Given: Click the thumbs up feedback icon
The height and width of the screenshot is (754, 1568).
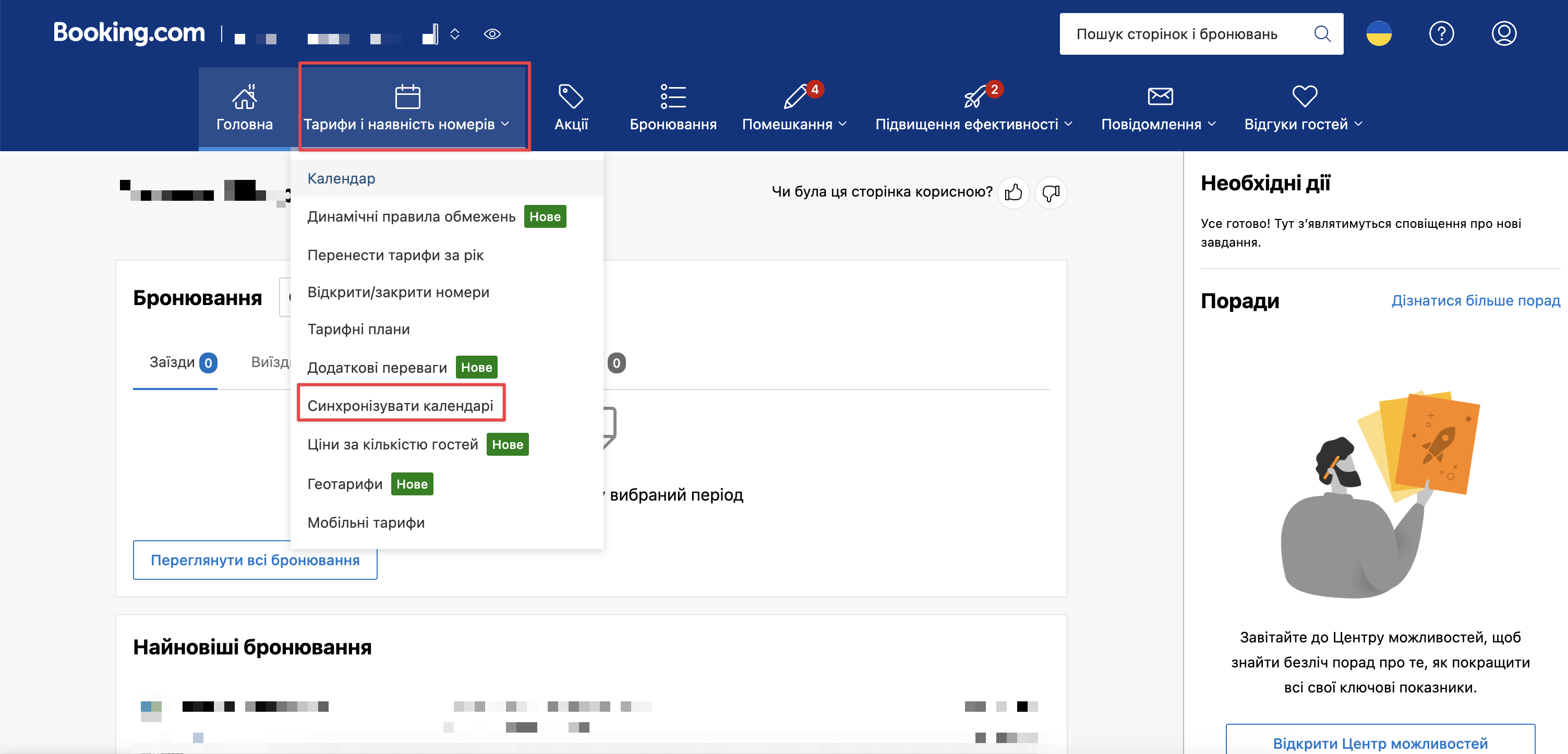Looking at the screenshot, I should [x=1013, y=193].
